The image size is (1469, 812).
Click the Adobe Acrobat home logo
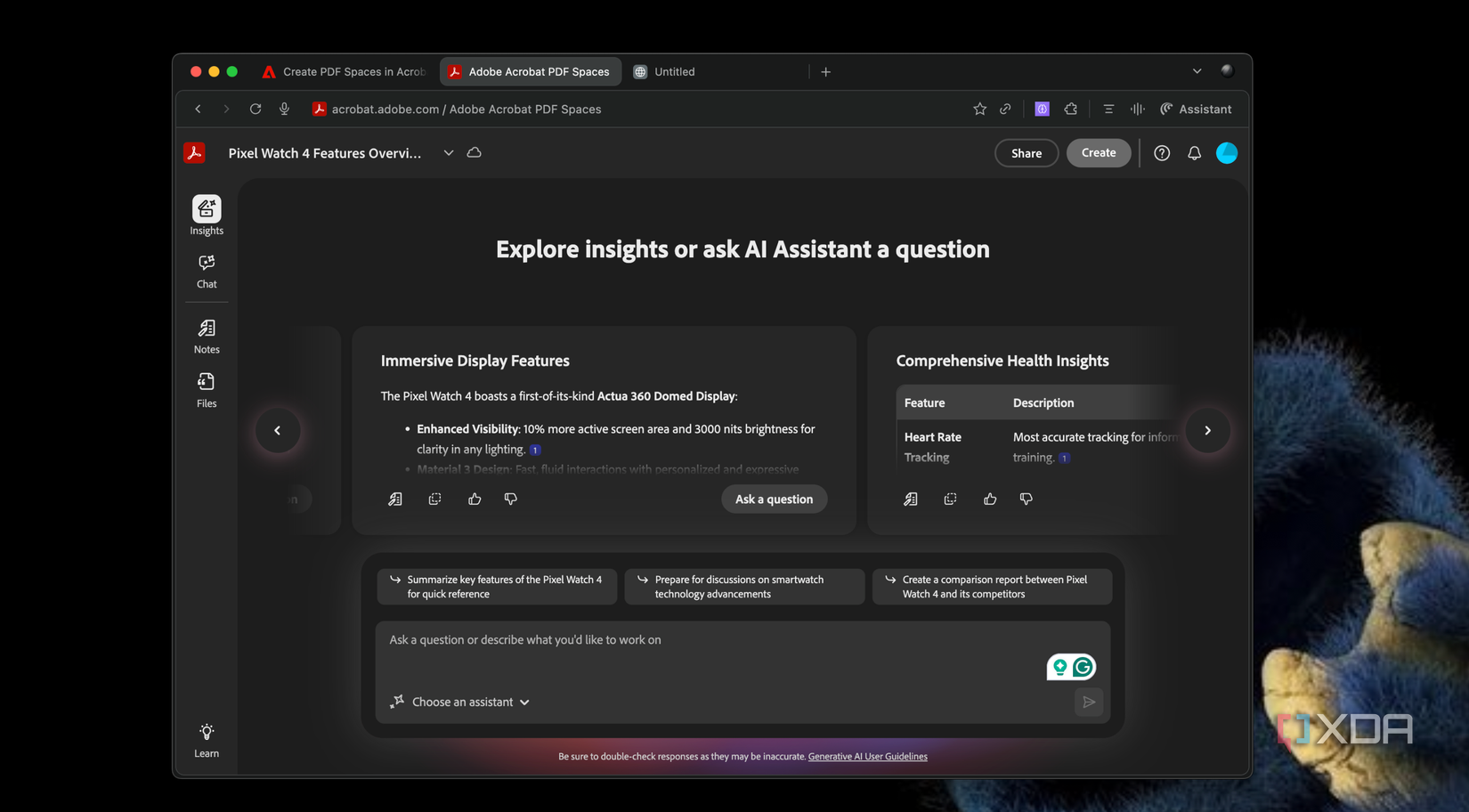194,153
